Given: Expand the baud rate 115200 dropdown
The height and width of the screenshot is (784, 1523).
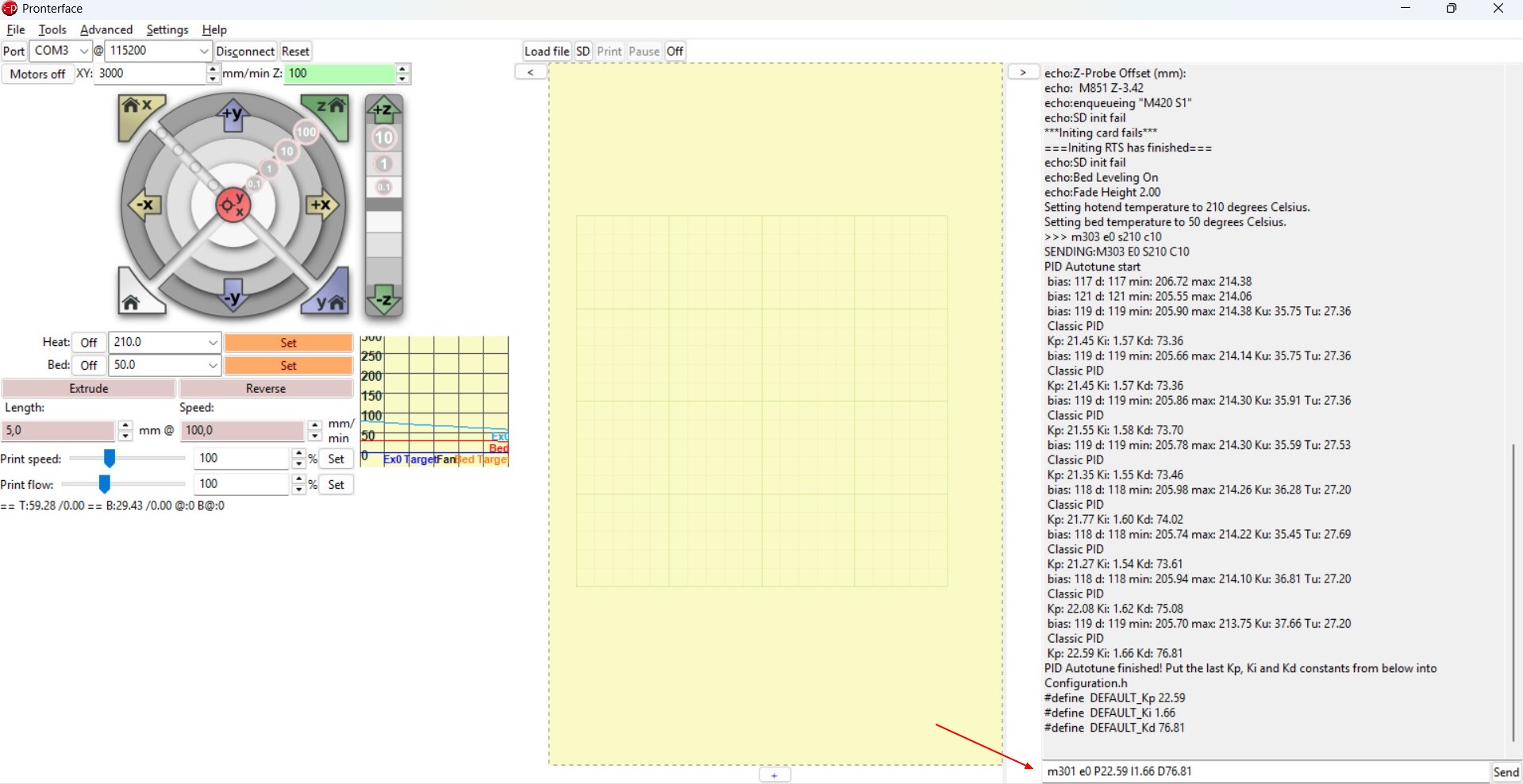Looking at the screenshot, I should (x=203, y=51).
